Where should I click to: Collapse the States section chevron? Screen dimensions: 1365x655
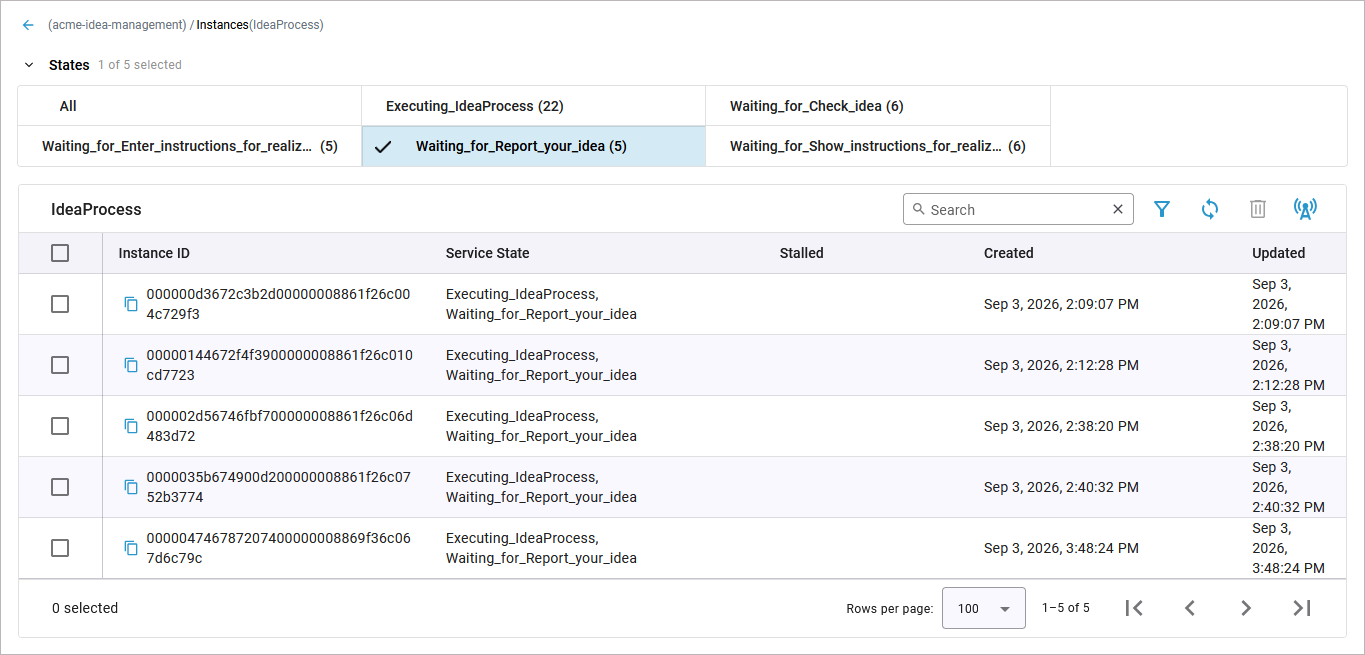(x=29, y=65)
